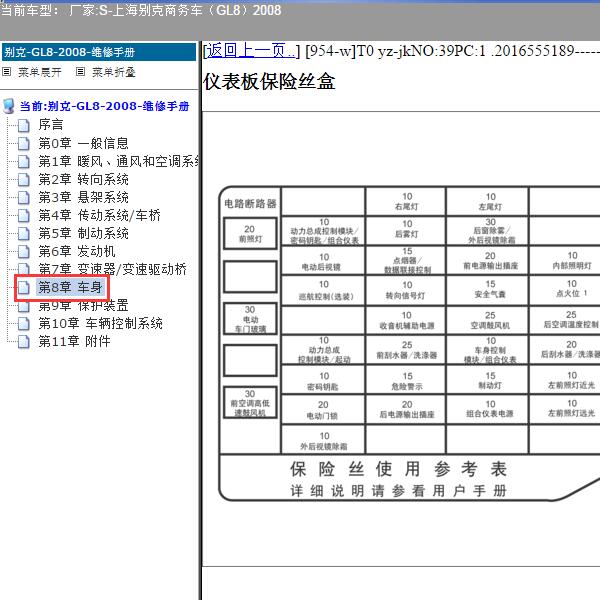600x600 pixels.
Task: Click the 20 前电源输出插座 fuse cell
Action: click(488, 261)
